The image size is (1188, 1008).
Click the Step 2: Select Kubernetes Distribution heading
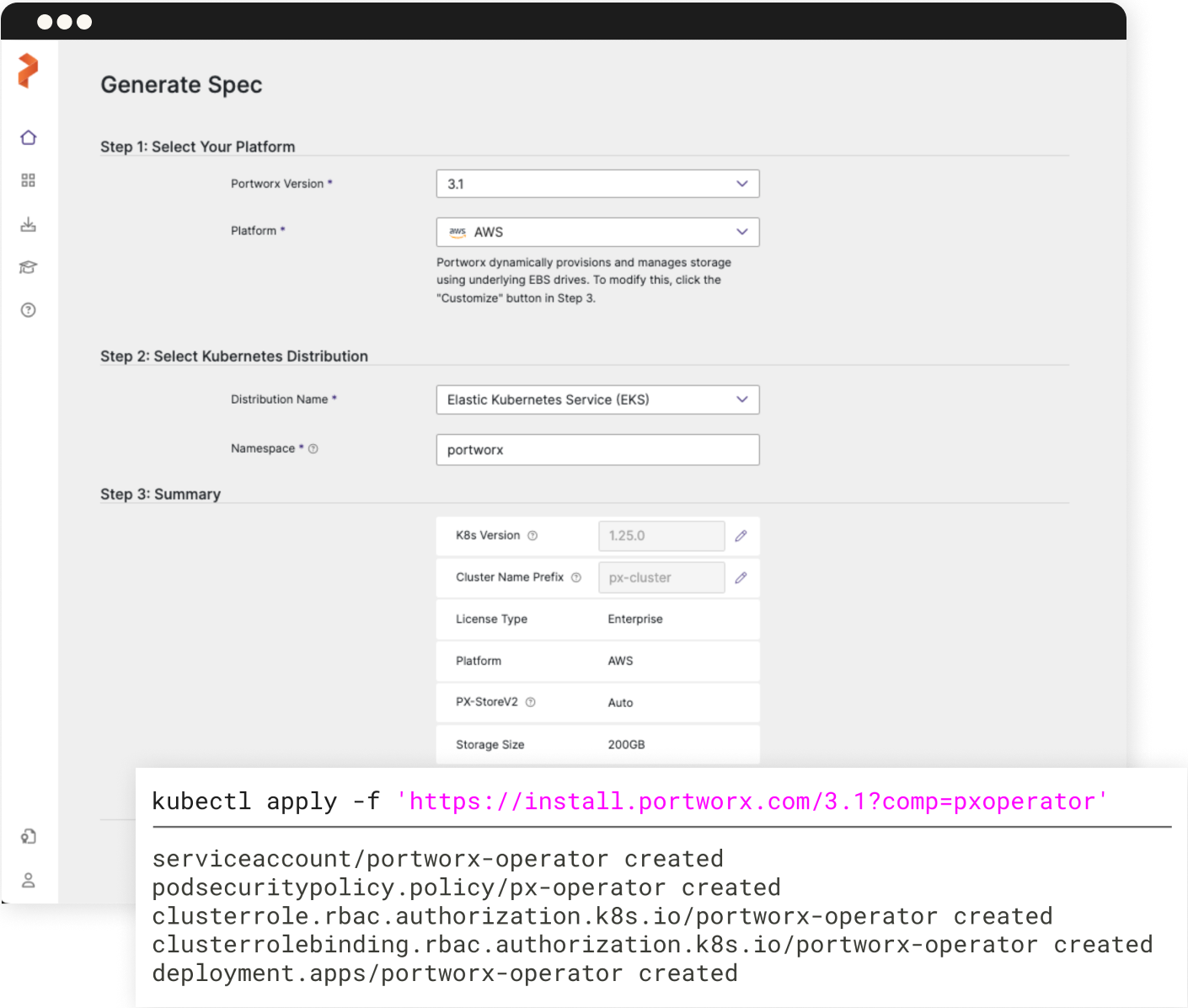(234, 357)
